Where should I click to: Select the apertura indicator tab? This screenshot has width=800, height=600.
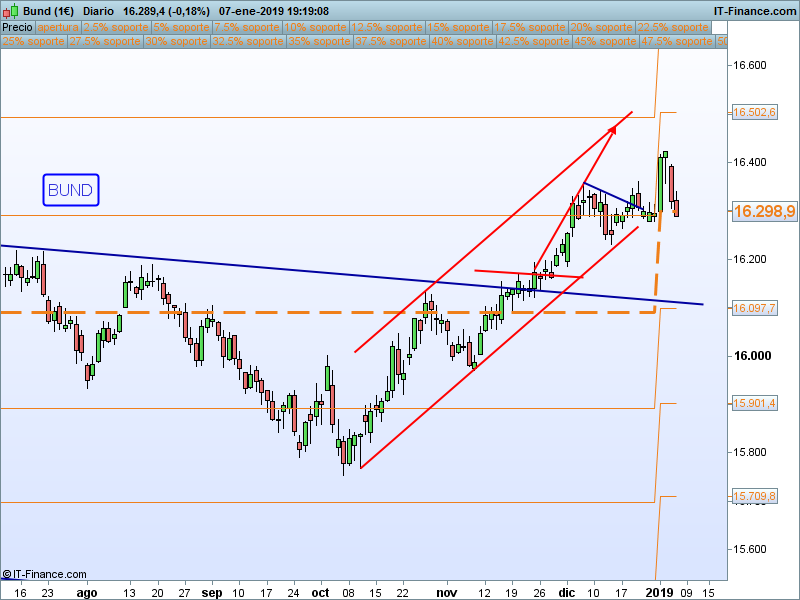57,28
